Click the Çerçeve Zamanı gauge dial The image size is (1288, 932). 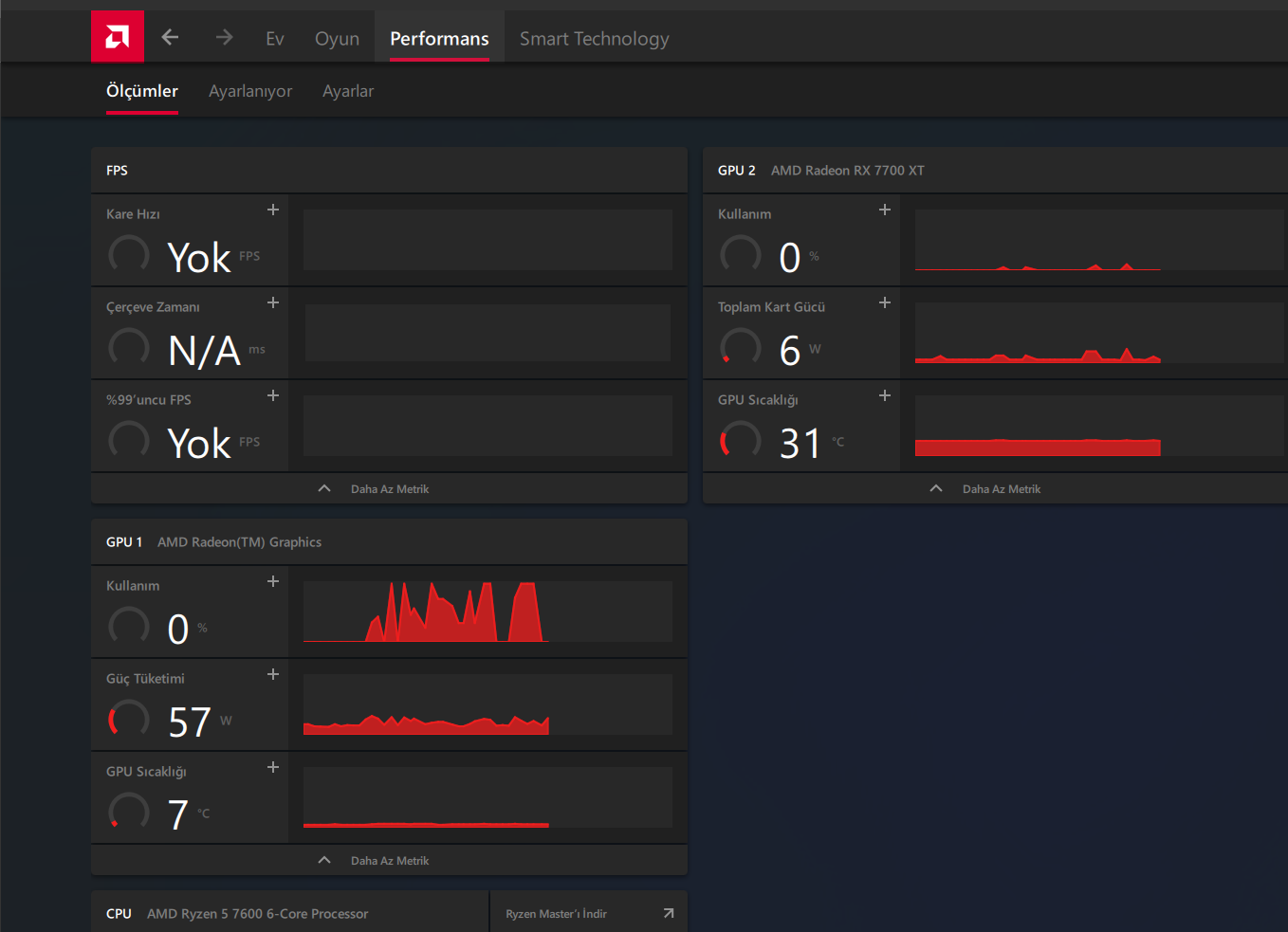[129, 347]
